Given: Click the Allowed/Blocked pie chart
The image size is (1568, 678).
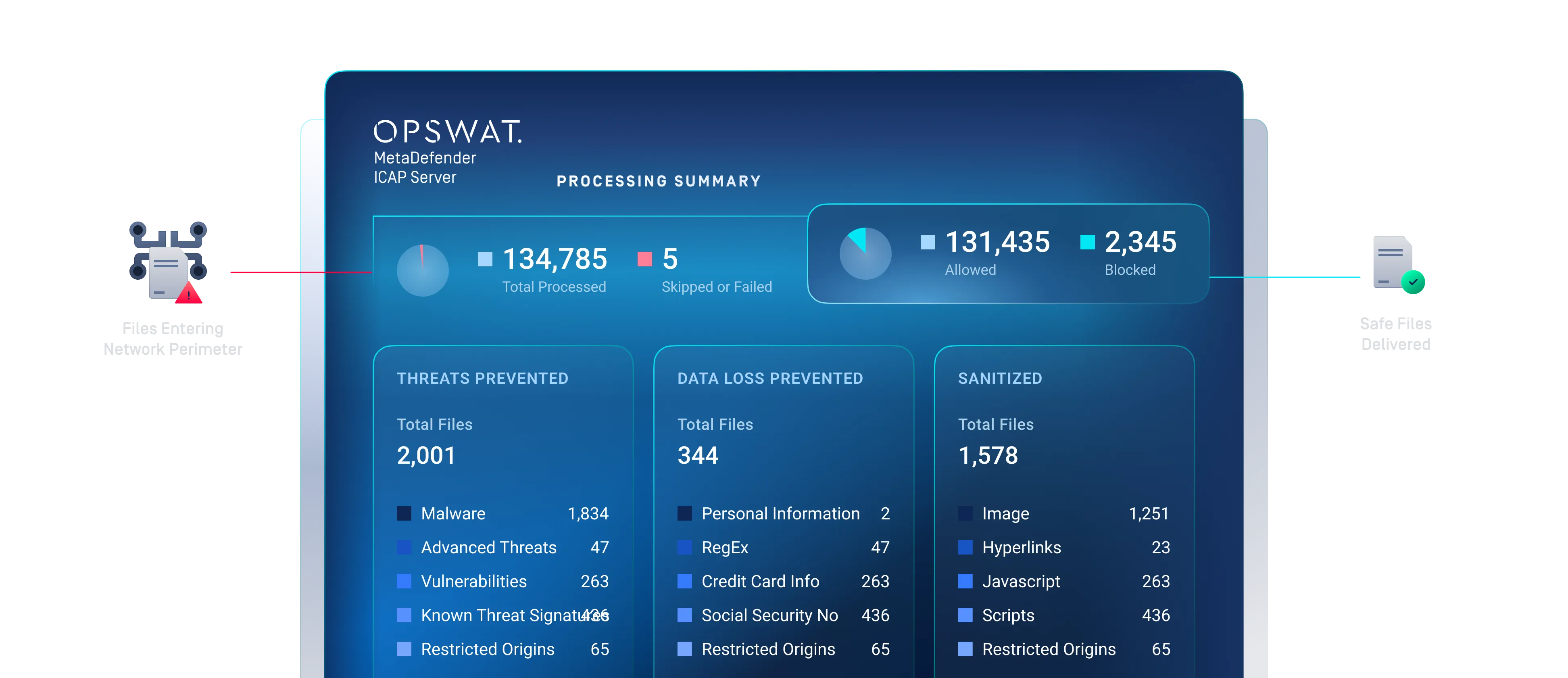Looking at the screenshot, I should pos(865,253).
